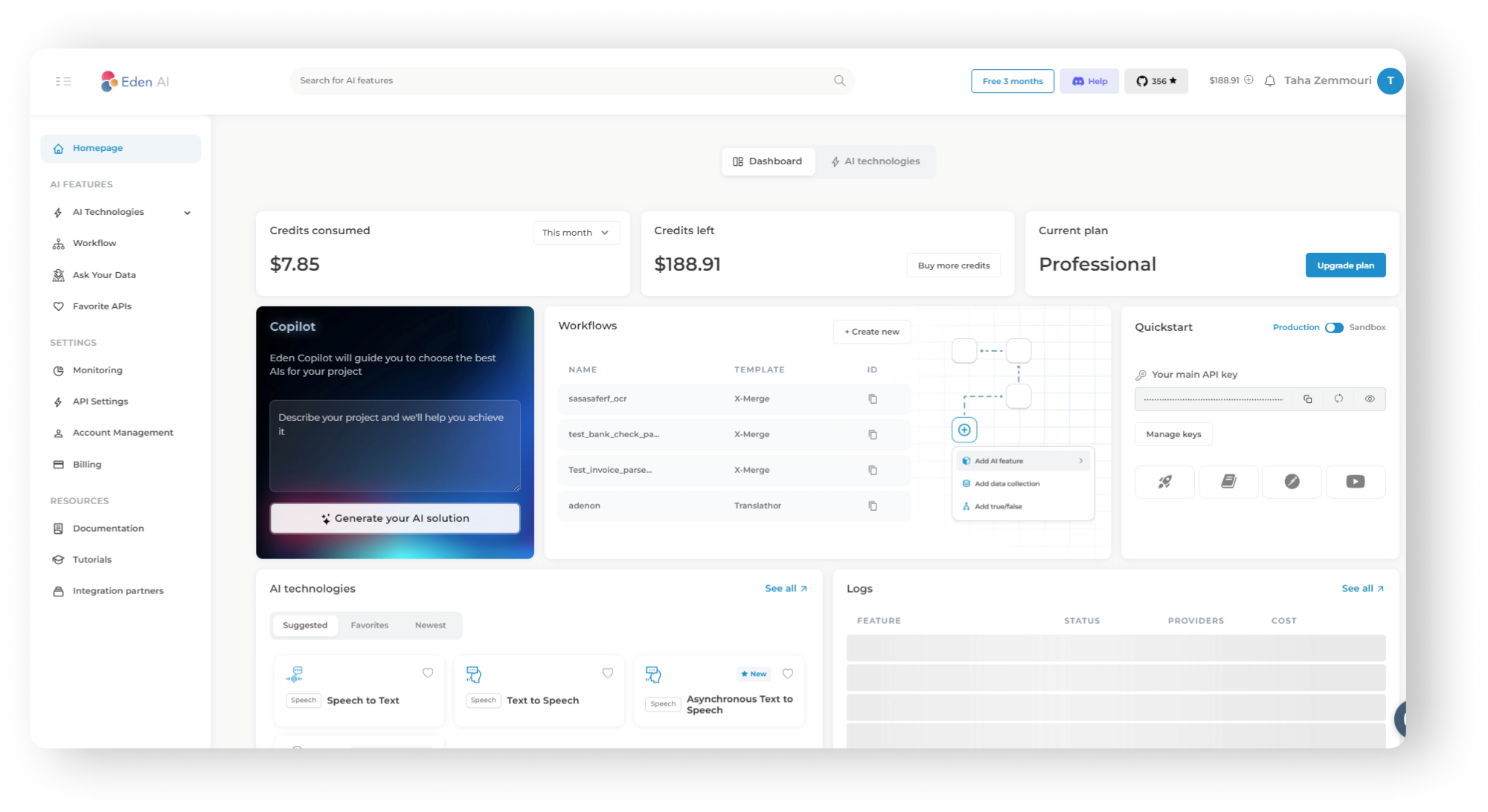The image size is (1488, 812).
Task: Open the This month period dropdown
Action: 576,232
